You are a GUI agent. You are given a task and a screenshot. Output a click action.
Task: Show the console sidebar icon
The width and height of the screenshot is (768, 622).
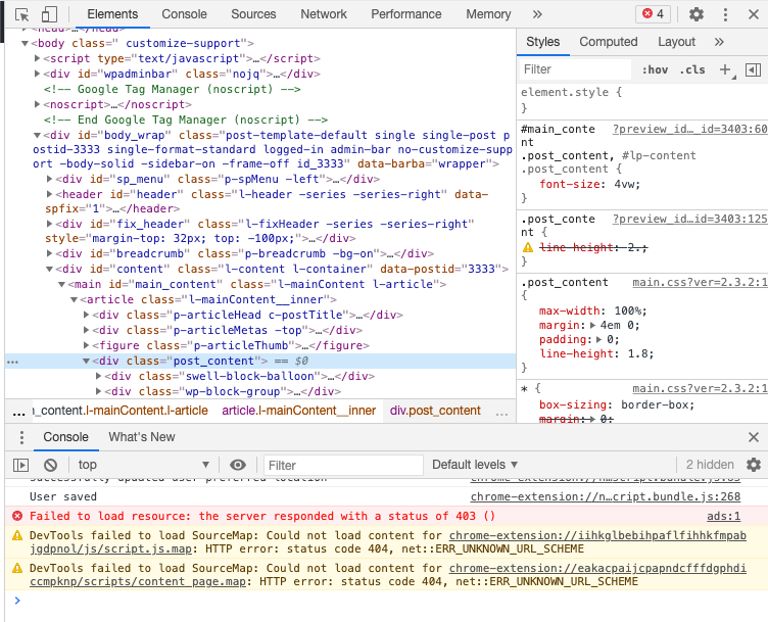point(21,465)
